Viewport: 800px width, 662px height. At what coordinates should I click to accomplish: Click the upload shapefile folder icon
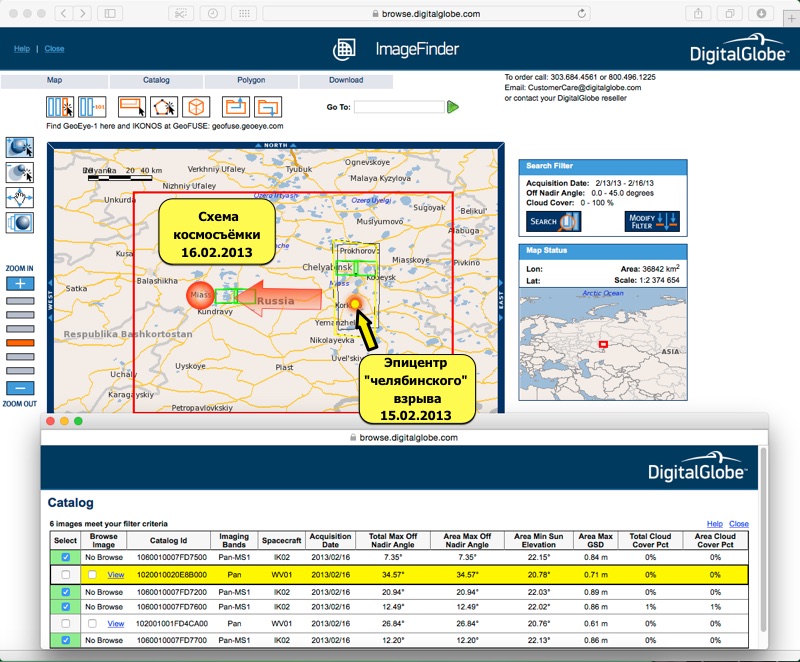pyautogui.click(x=236, y=107)
